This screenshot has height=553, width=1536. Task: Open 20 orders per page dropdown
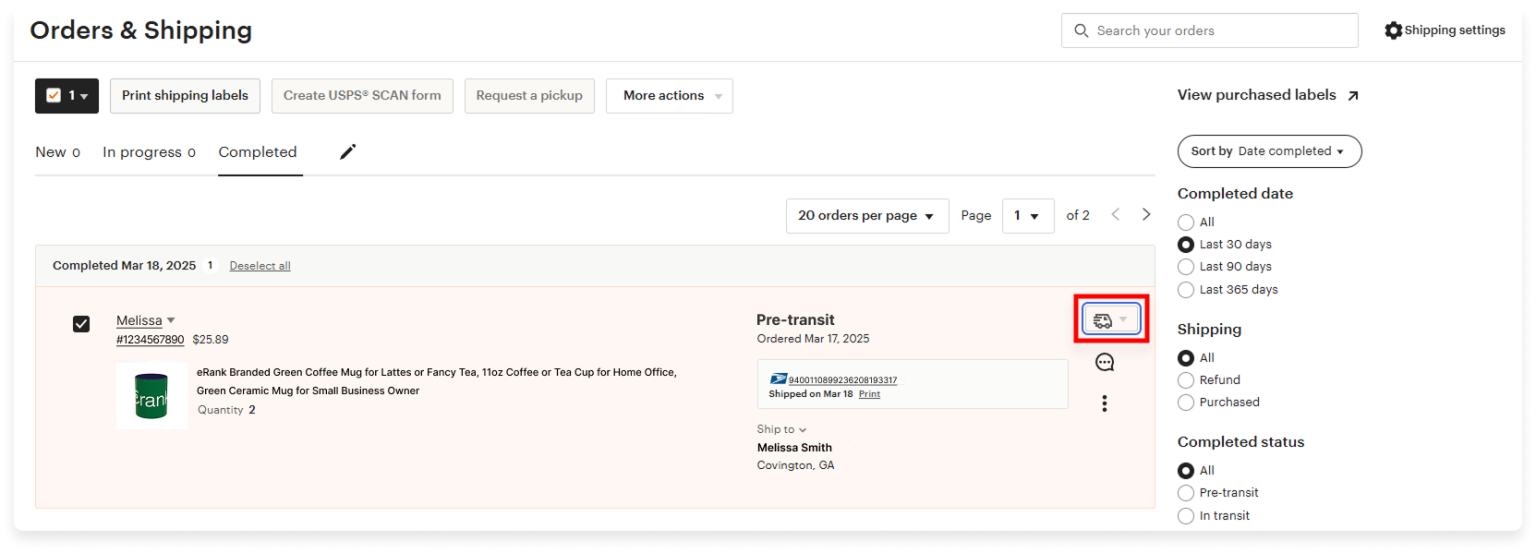867,216
